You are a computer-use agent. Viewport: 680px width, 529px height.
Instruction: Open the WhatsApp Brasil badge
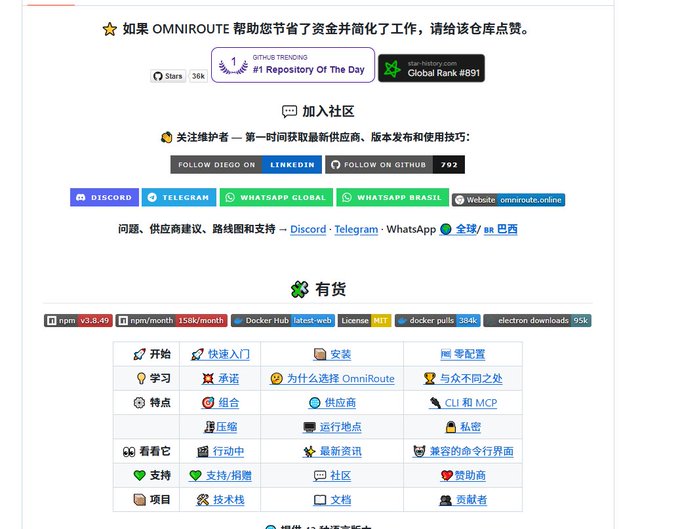click(x=392, y=197)
